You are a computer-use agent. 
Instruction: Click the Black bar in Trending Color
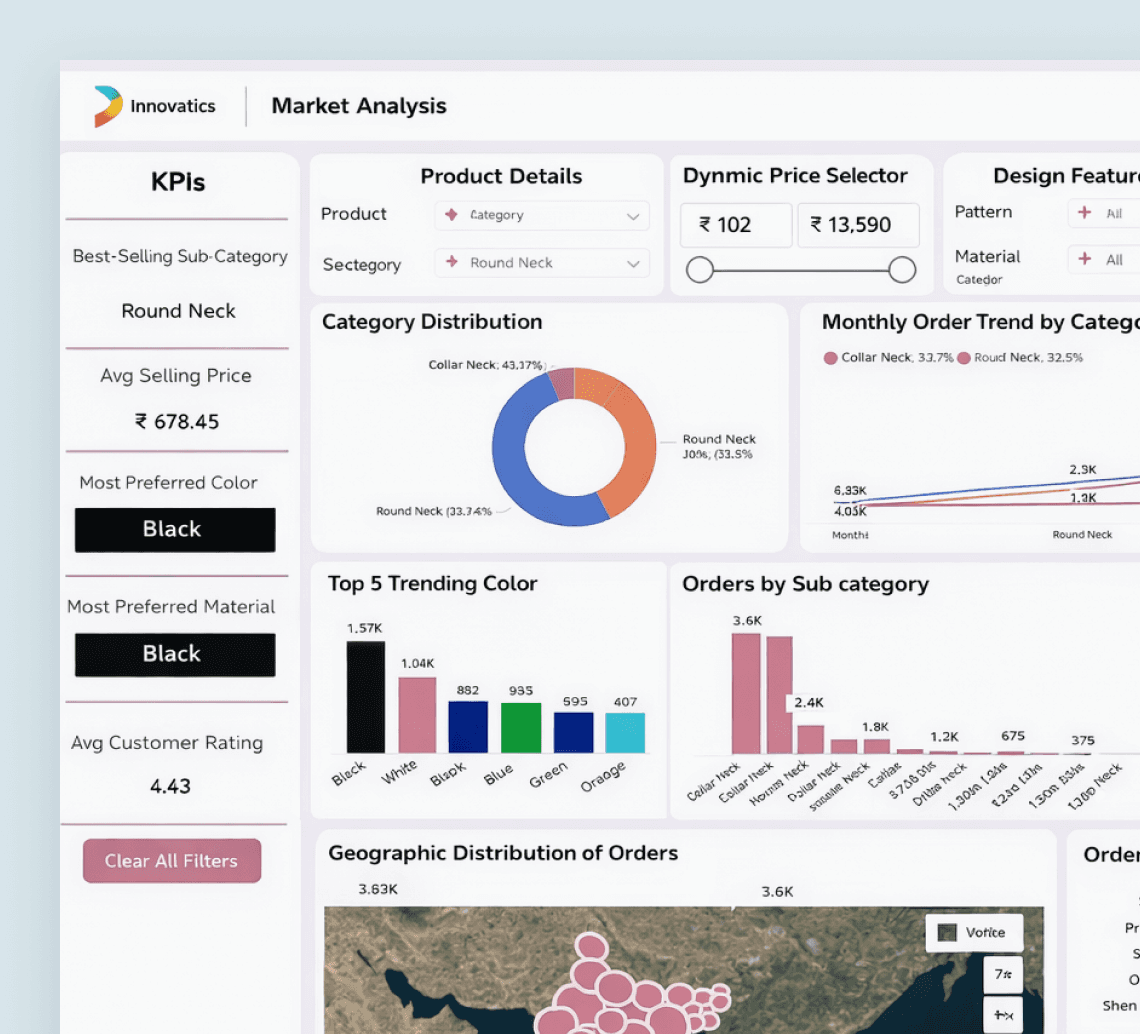[366, 697]
